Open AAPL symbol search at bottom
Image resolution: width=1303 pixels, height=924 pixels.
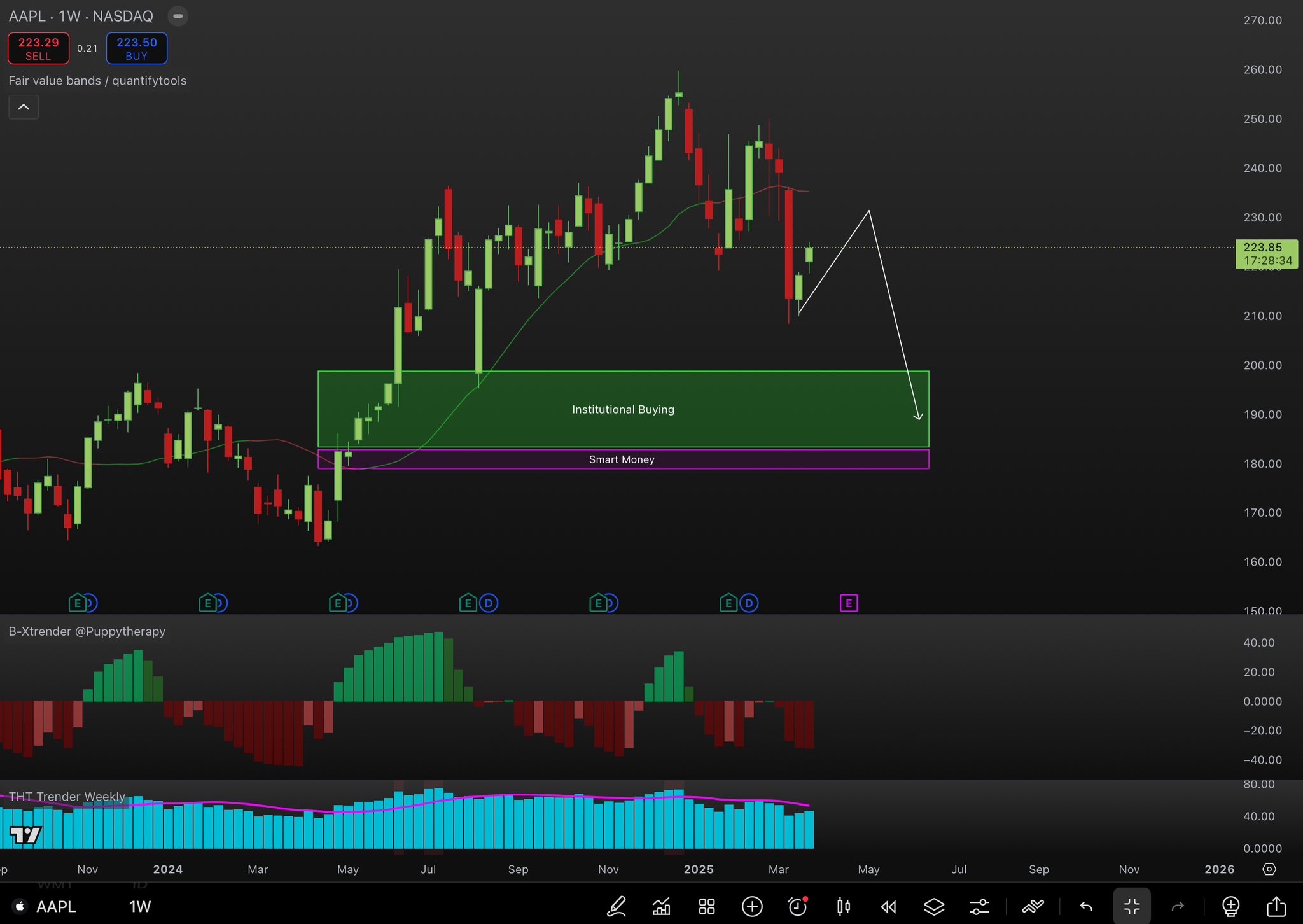tap(55, 906)
